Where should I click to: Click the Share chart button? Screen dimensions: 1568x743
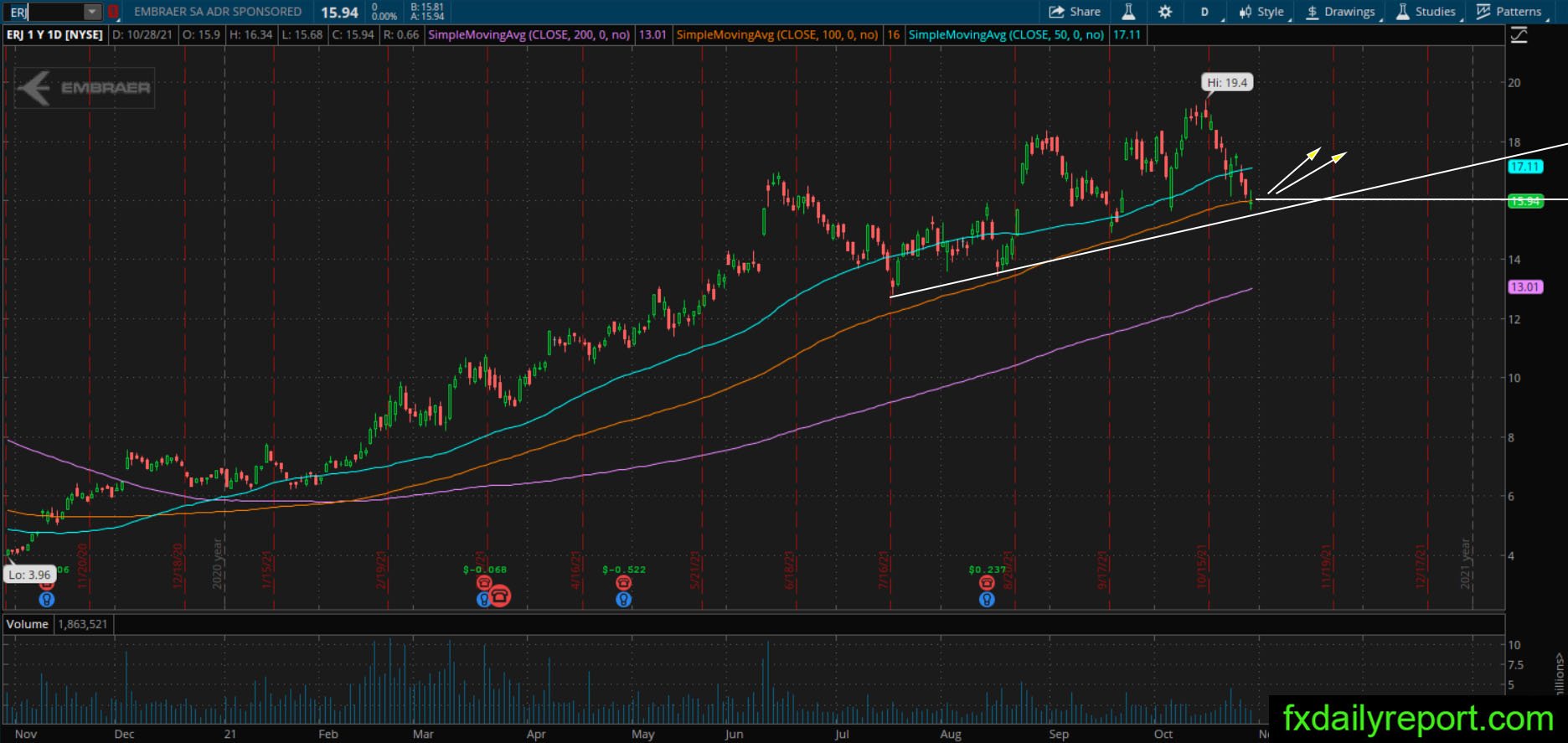tap(1075, 12)
